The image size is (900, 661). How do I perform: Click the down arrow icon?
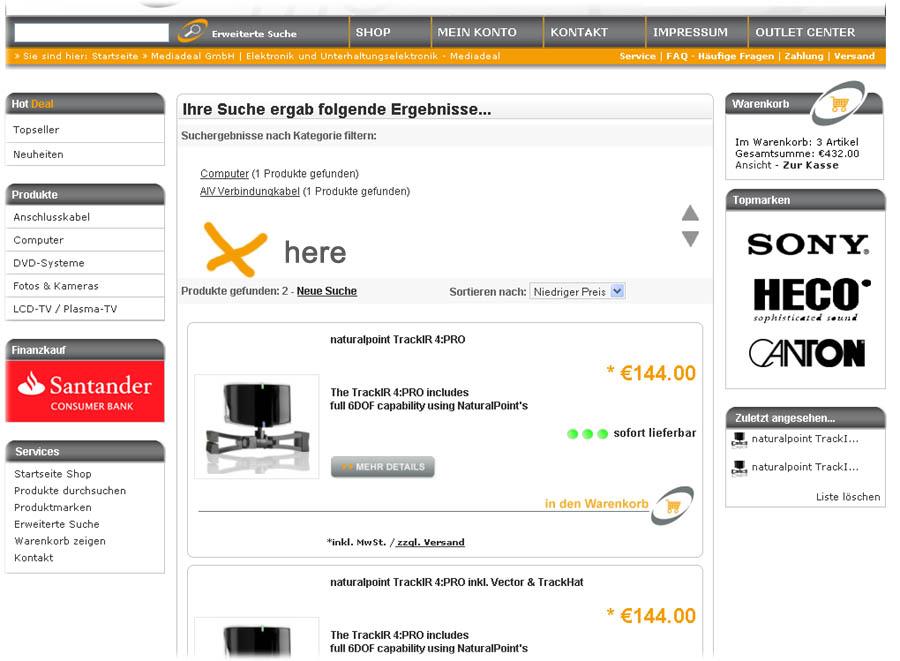coord(690,239)
